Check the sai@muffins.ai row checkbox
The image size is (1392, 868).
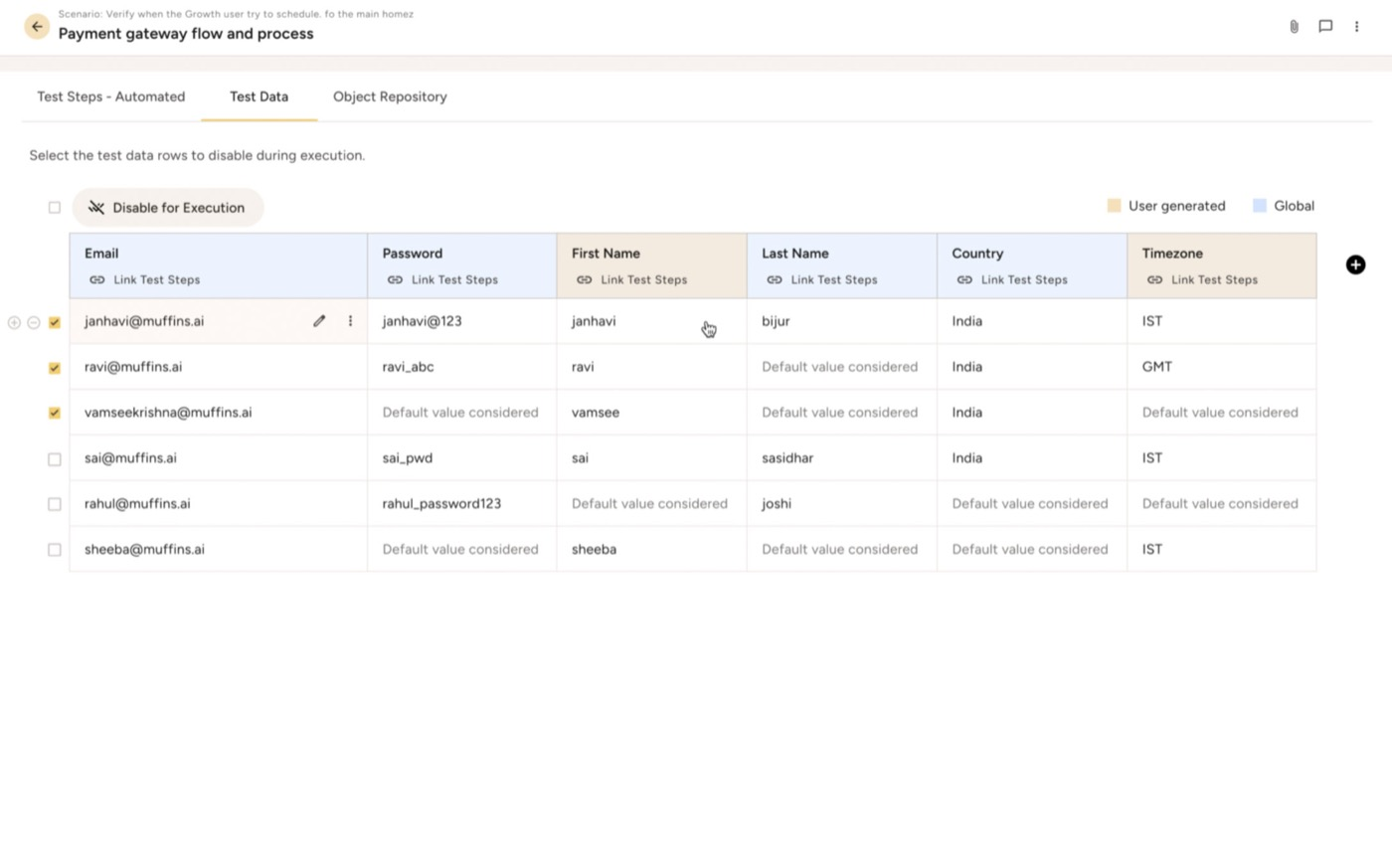click(x=55, y=459)
